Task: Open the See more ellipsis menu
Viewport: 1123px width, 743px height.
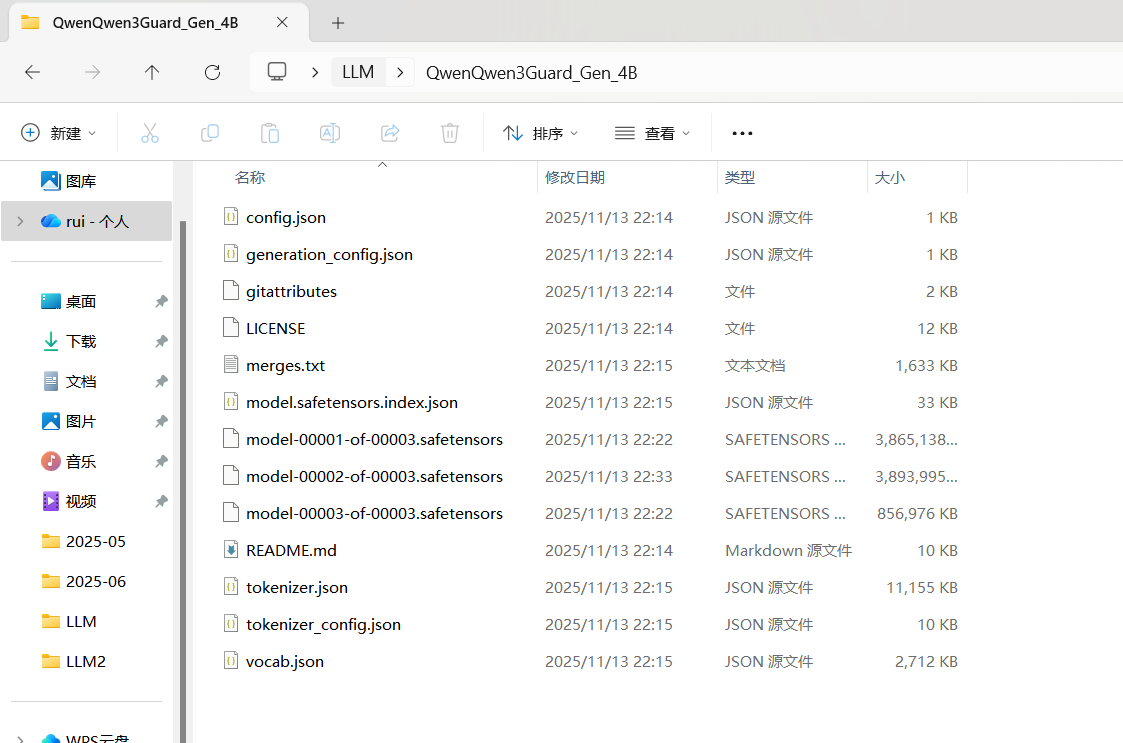Action: point(742,133)
